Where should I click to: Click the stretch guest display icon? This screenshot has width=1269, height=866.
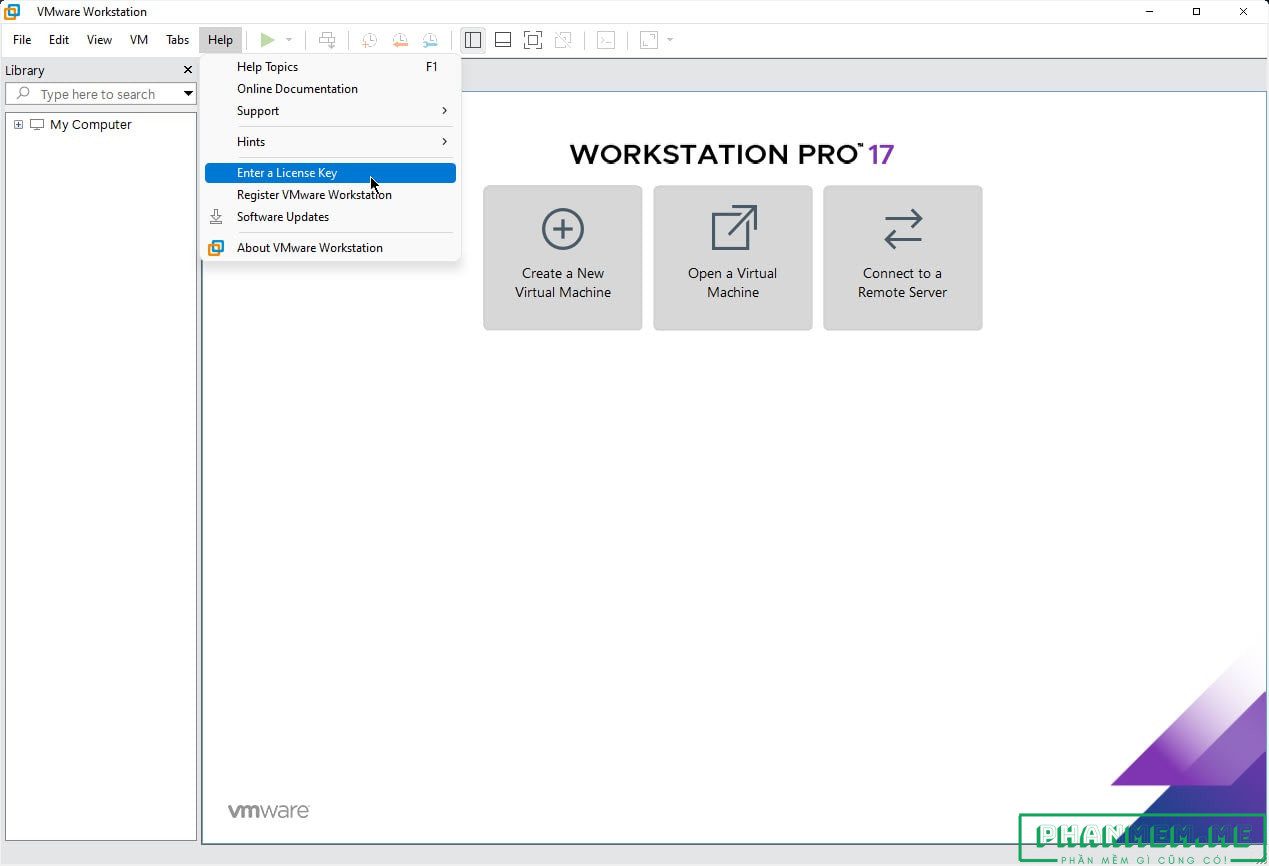[x=649, y=40]
